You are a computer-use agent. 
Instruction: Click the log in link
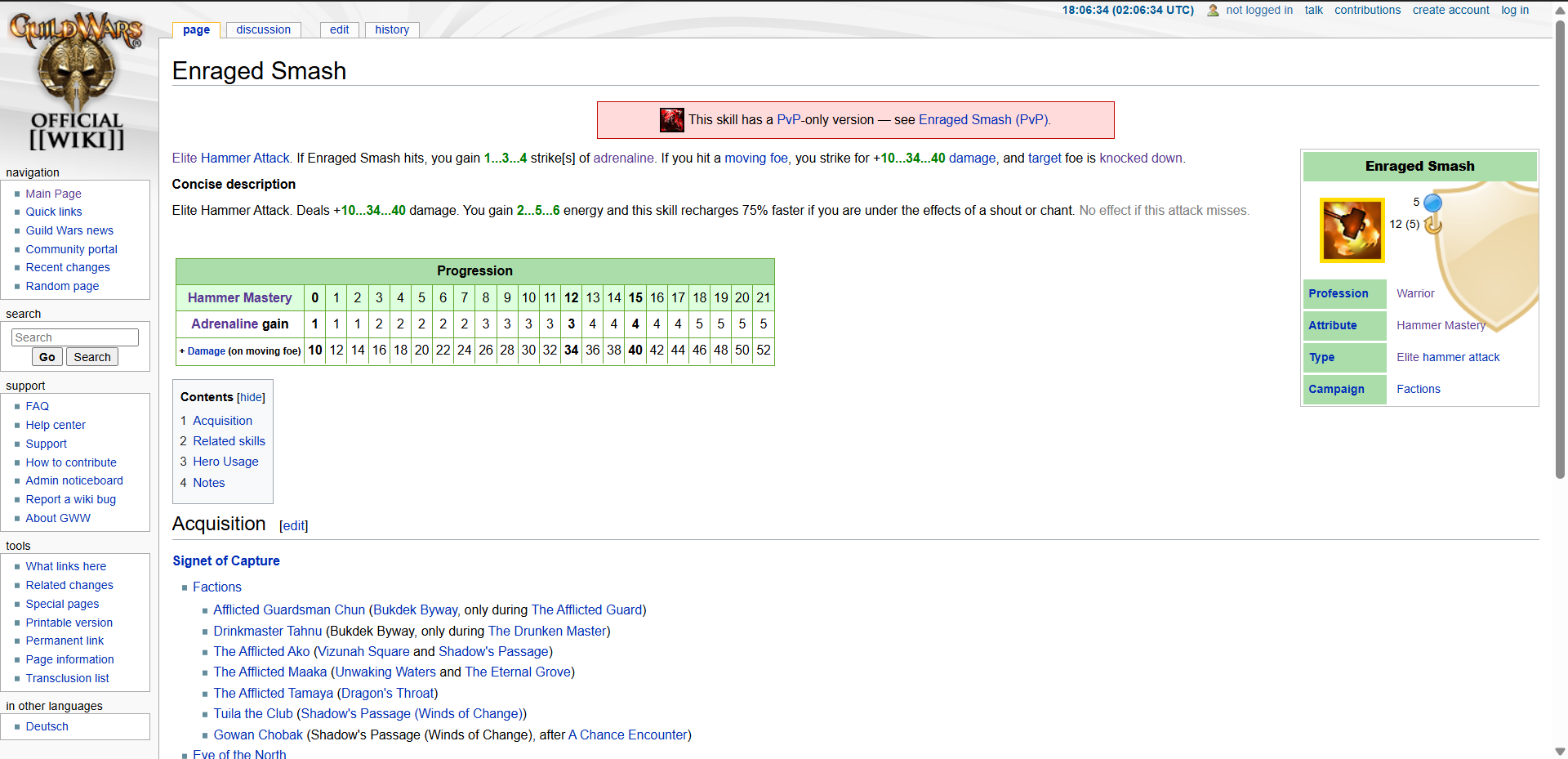coord(1515,10)
